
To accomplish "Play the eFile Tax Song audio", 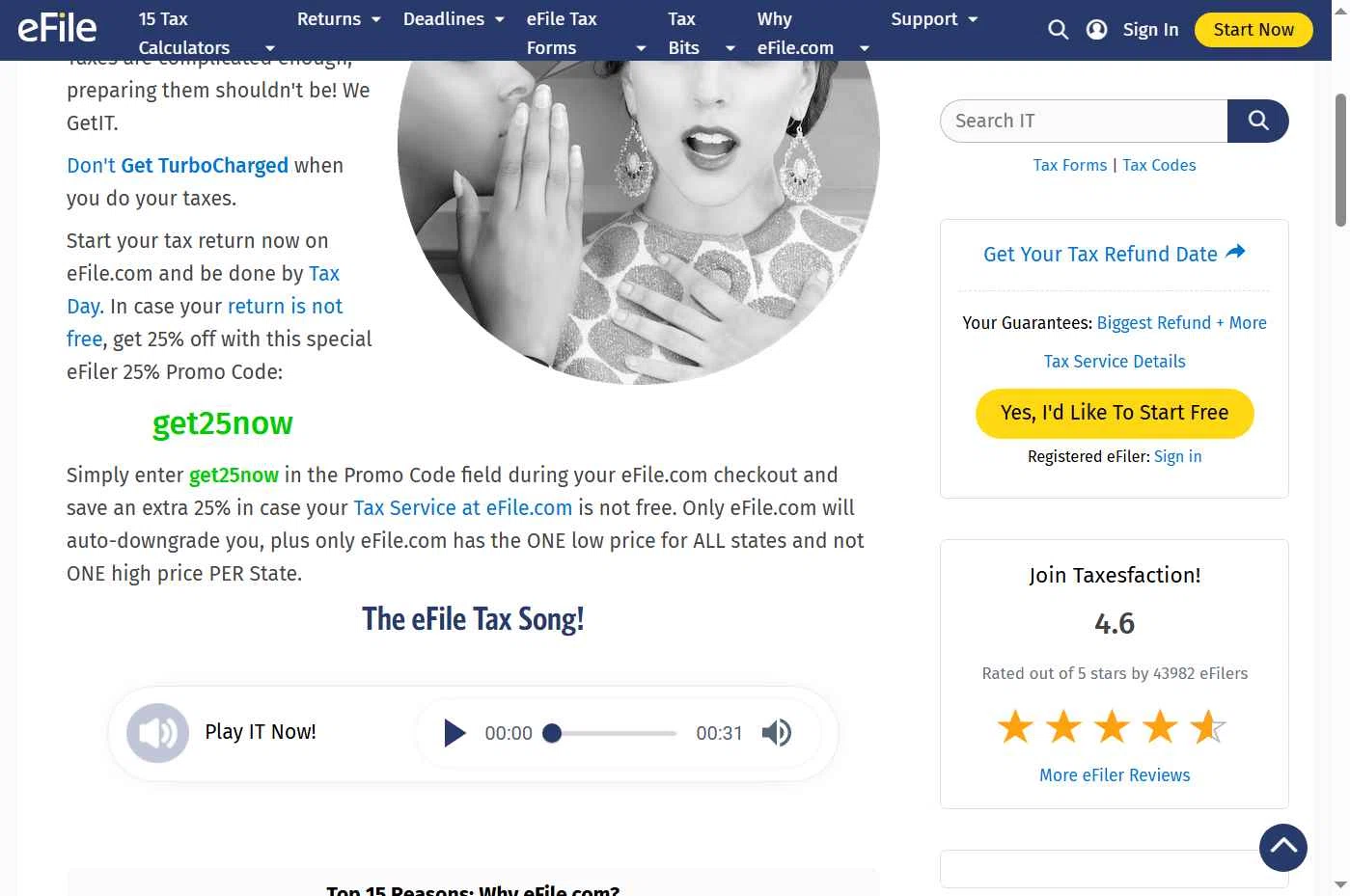I will [455, 733].
